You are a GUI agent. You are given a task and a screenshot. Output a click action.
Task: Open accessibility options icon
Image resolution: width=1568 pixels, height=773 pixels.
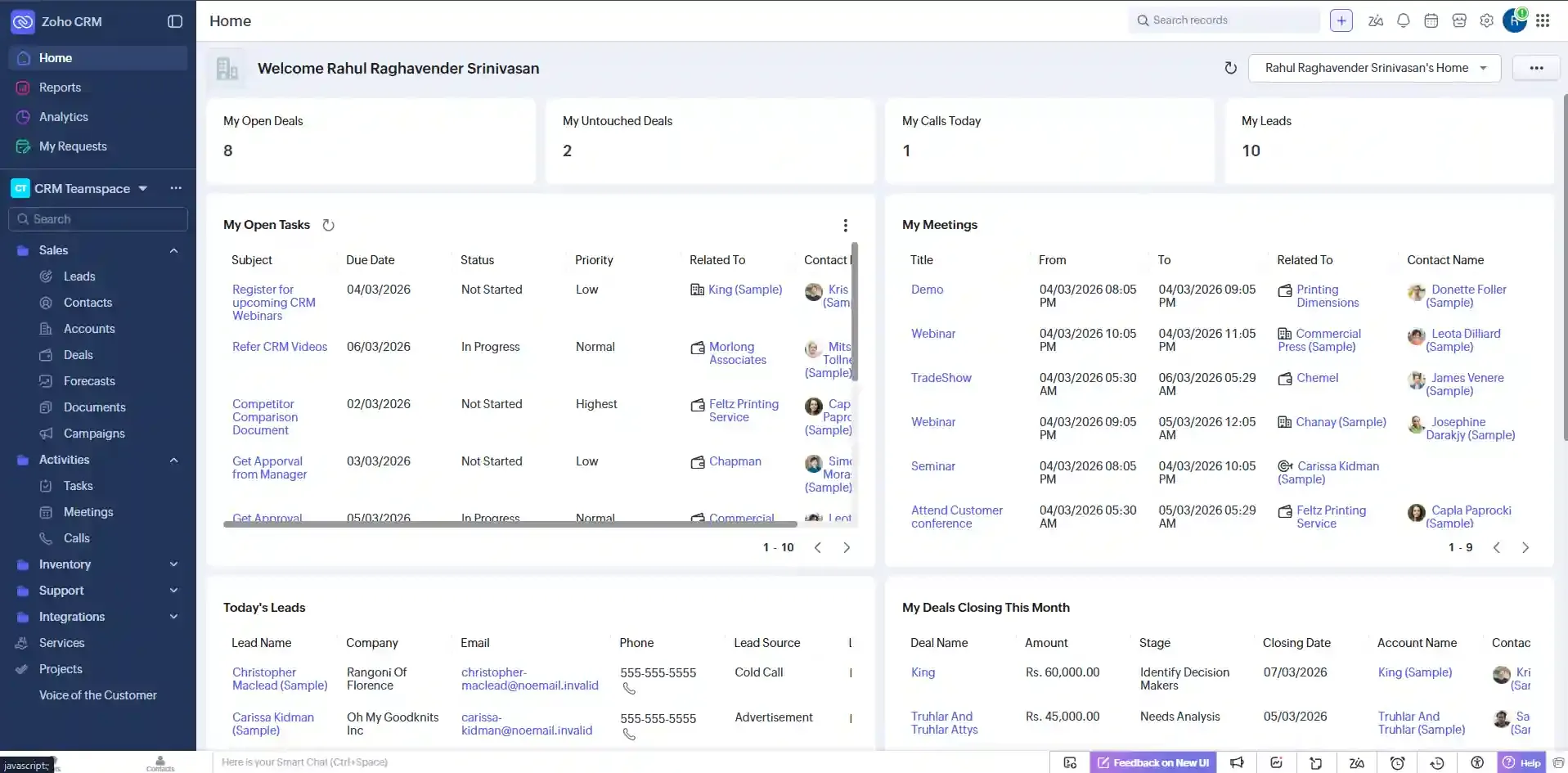coord(1477,762)
